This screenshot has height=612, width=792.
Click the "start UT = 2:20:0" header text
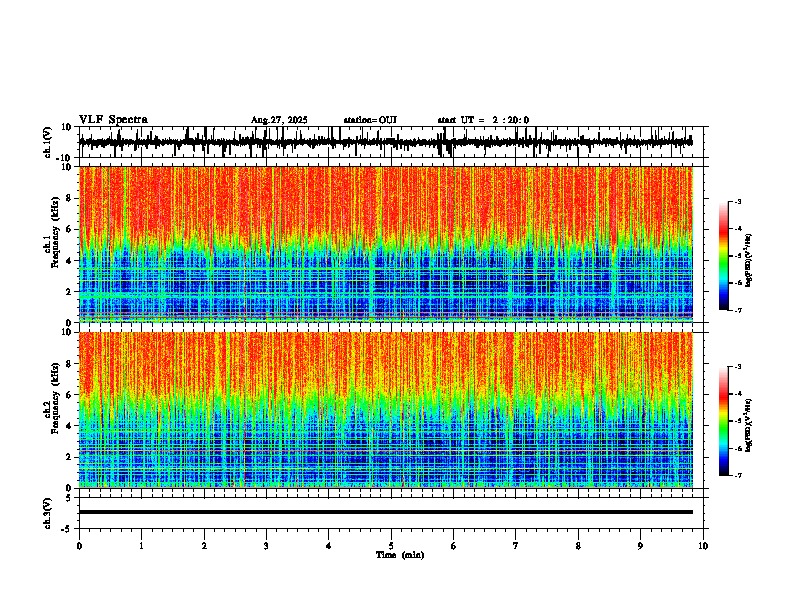483,120
